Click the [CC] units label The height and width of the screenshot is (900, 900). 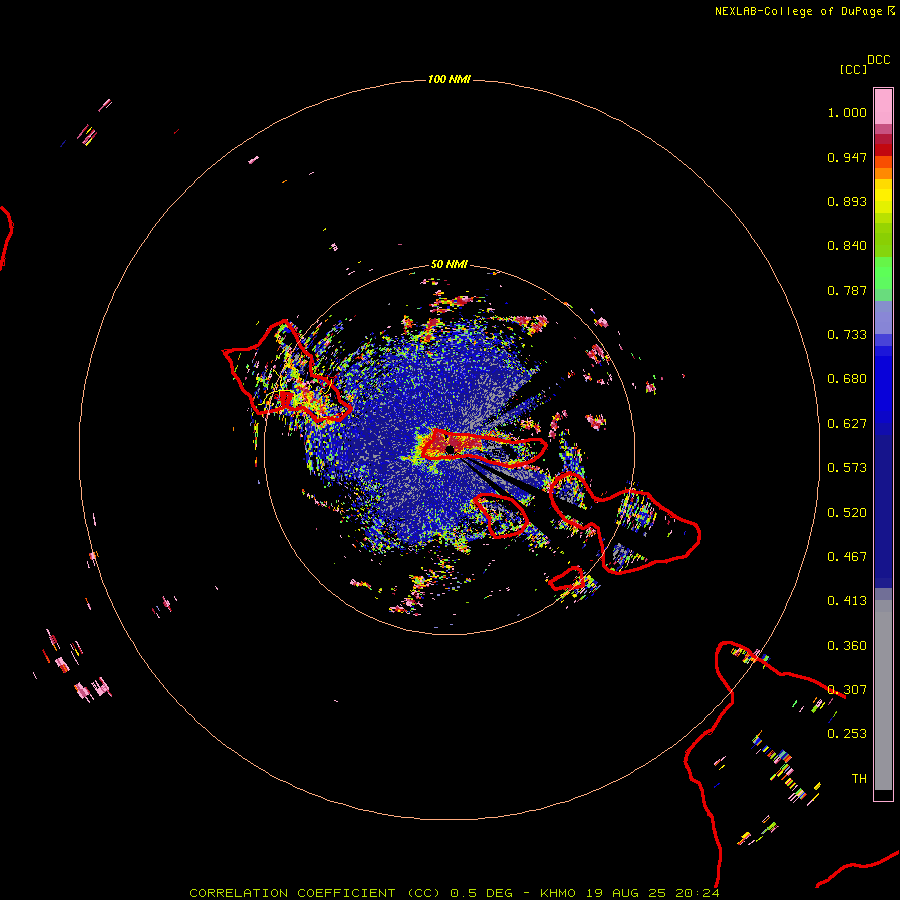(853, 69)
